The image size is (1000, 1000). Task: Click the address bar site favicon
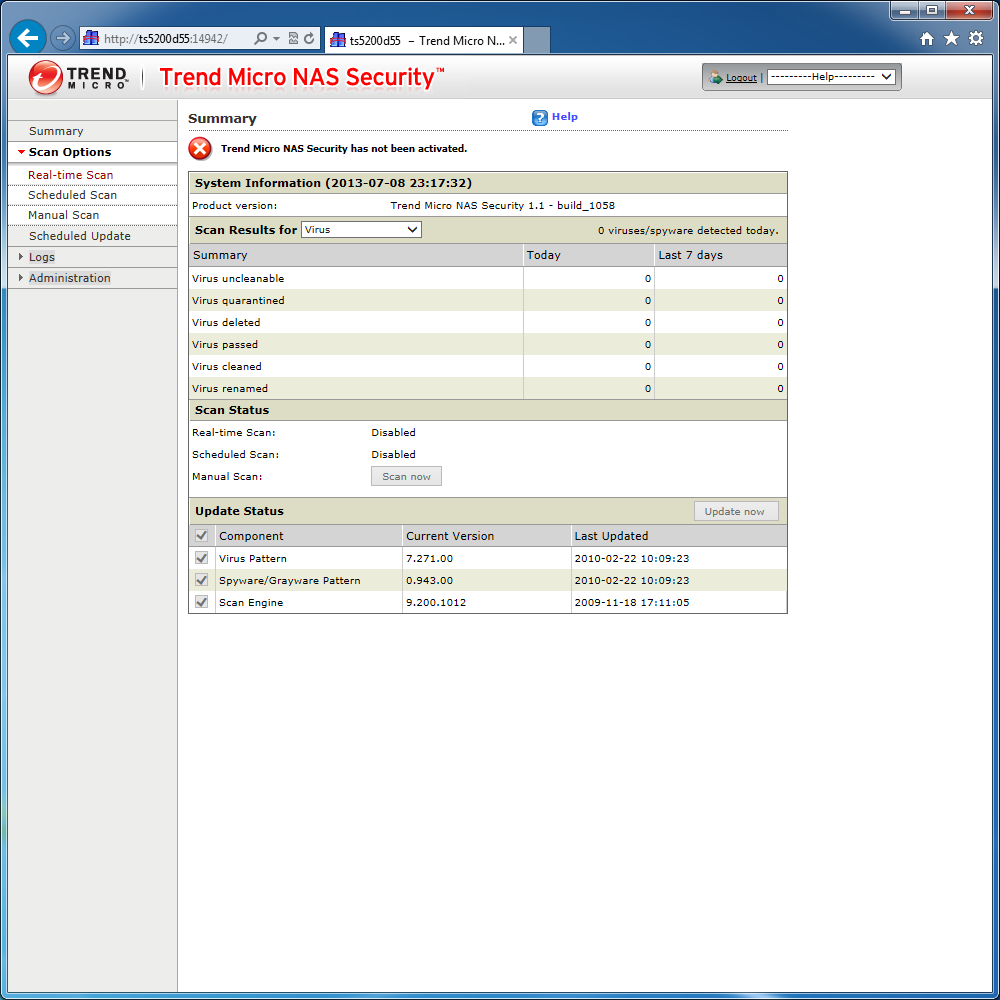tap(92, 38)
